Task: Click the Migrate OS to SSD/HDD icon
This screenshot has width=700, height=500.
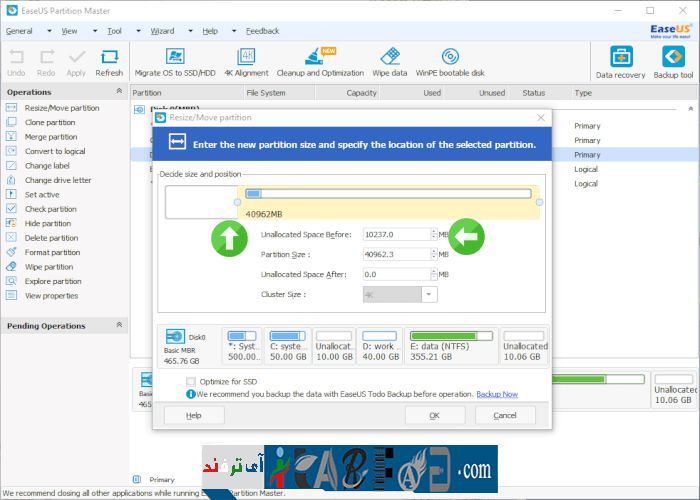Action: (x=175, y=57)
